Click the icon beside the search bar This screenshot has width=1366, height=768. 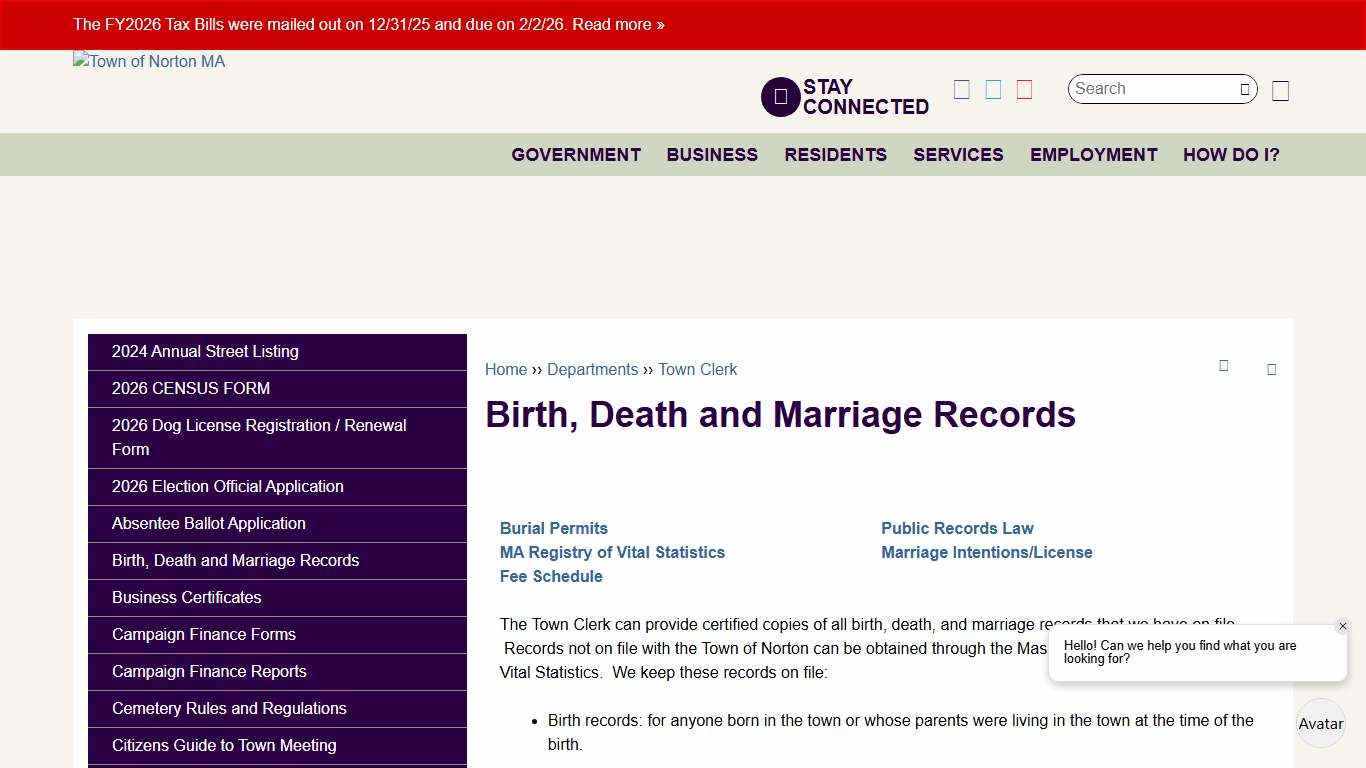pyautogui.click(x=1280, y=90)
